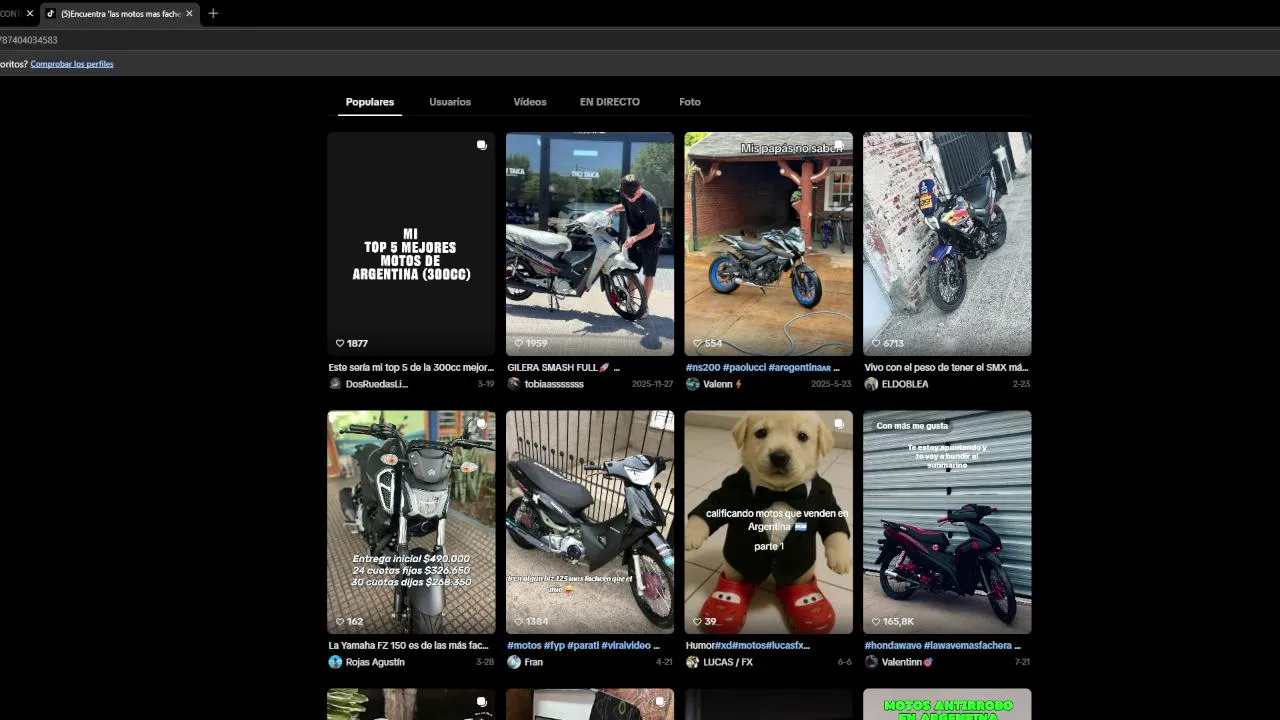Click the heart icon showing 162 likes
The image size is (1280, 720).
point(340,621)
